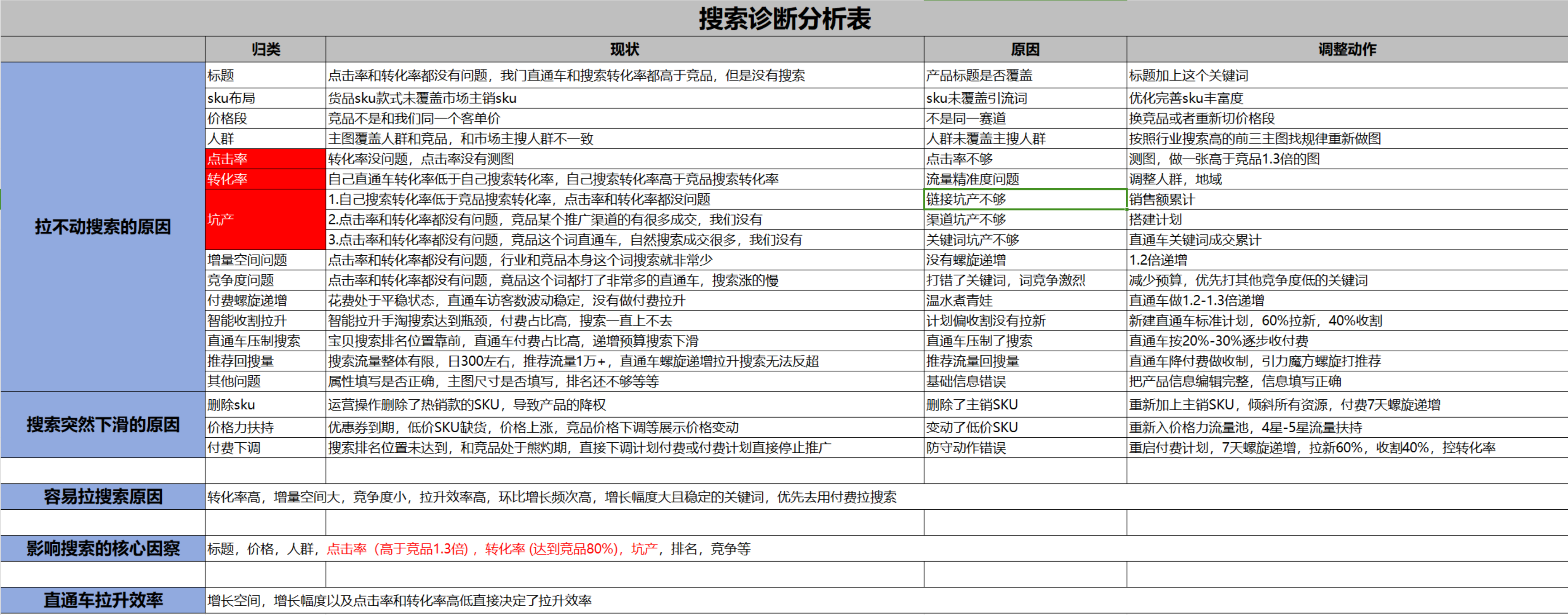Click the 防守动作错误 cell
Image resolution: width=1568 pixels, height=615 pixels.
tap(1025, 447)
